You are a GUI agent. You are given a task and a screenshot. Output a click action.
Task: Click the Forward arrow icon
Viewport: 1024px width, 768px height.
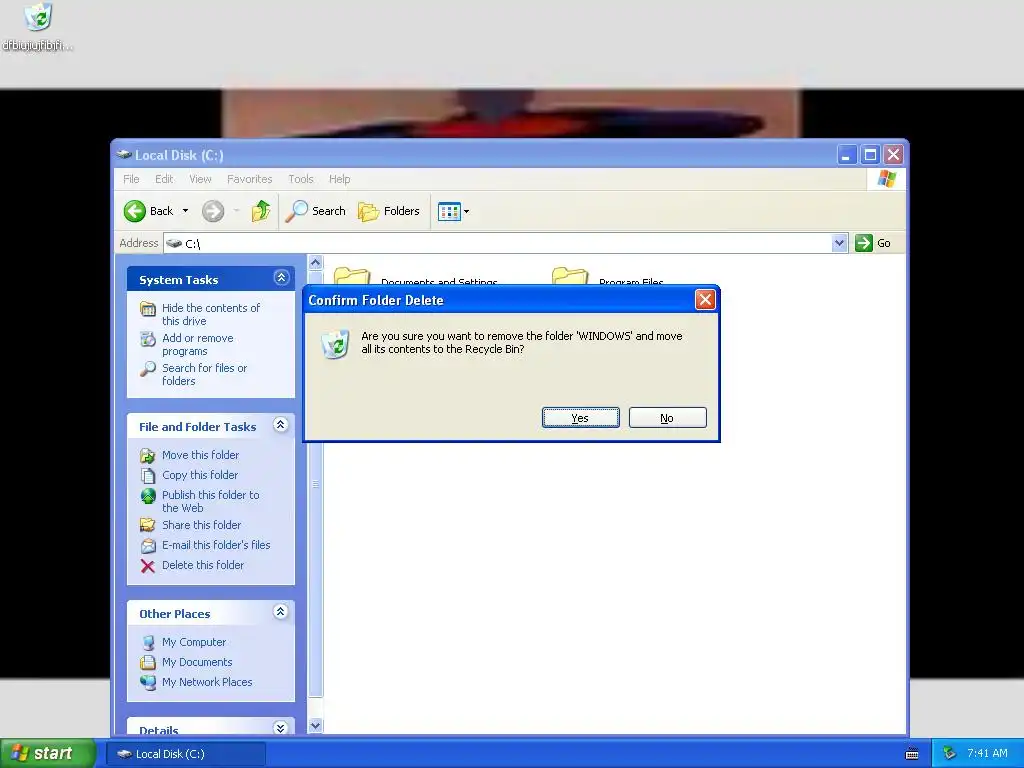point(213,211)
